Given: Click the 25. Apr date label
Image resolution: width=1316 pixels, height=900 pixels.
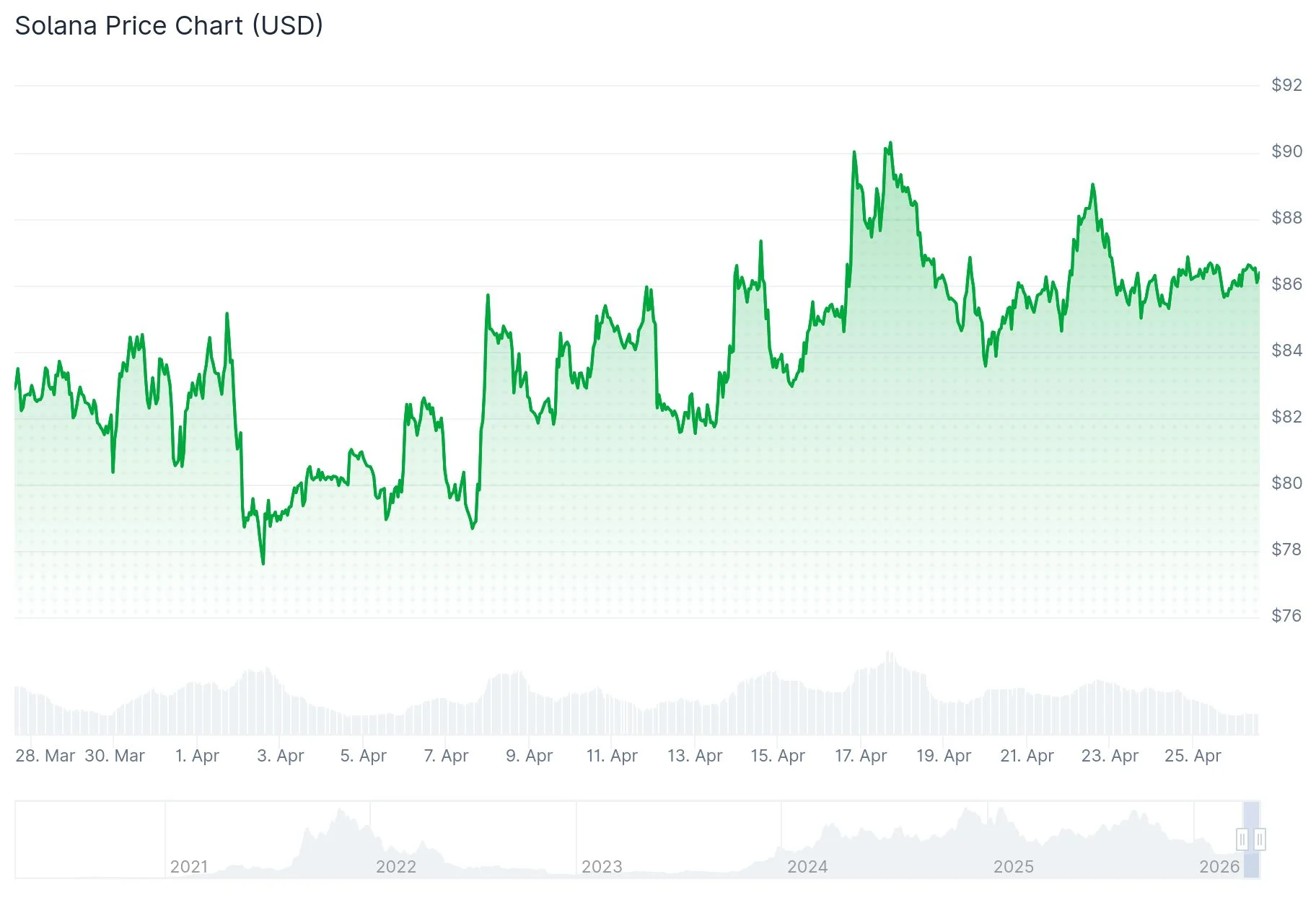Looking at the screenshot, I should pos(1193,756).
